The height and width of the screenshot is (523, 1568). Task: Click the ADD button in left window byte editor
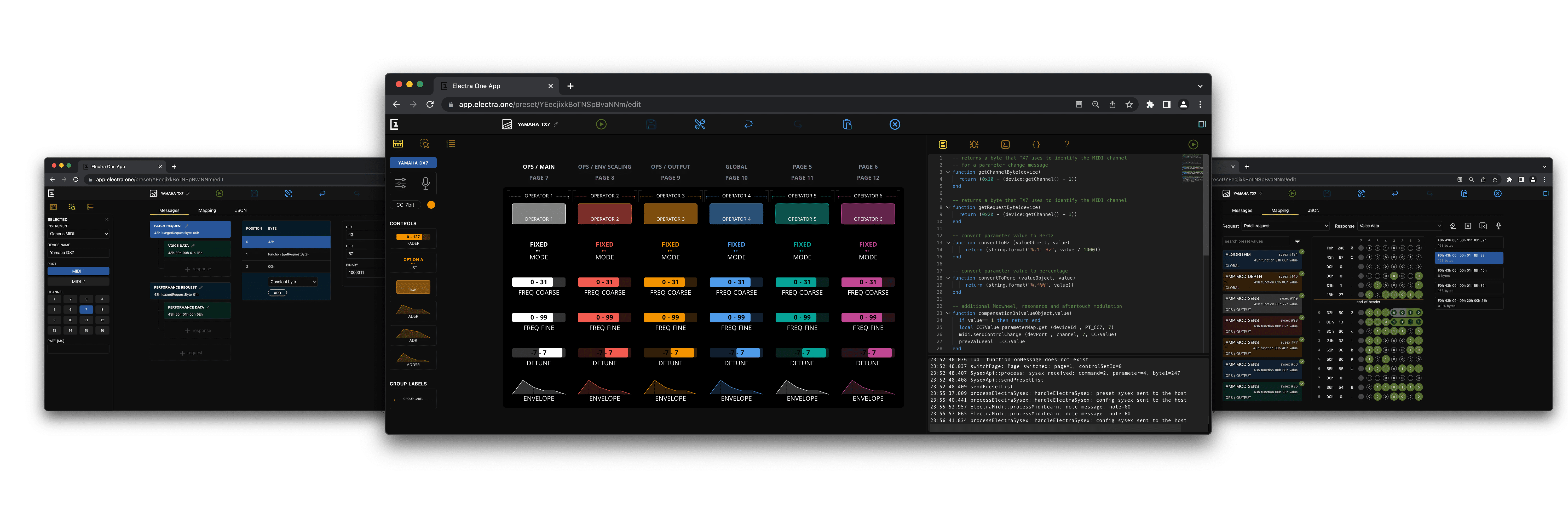coord(278,293)
